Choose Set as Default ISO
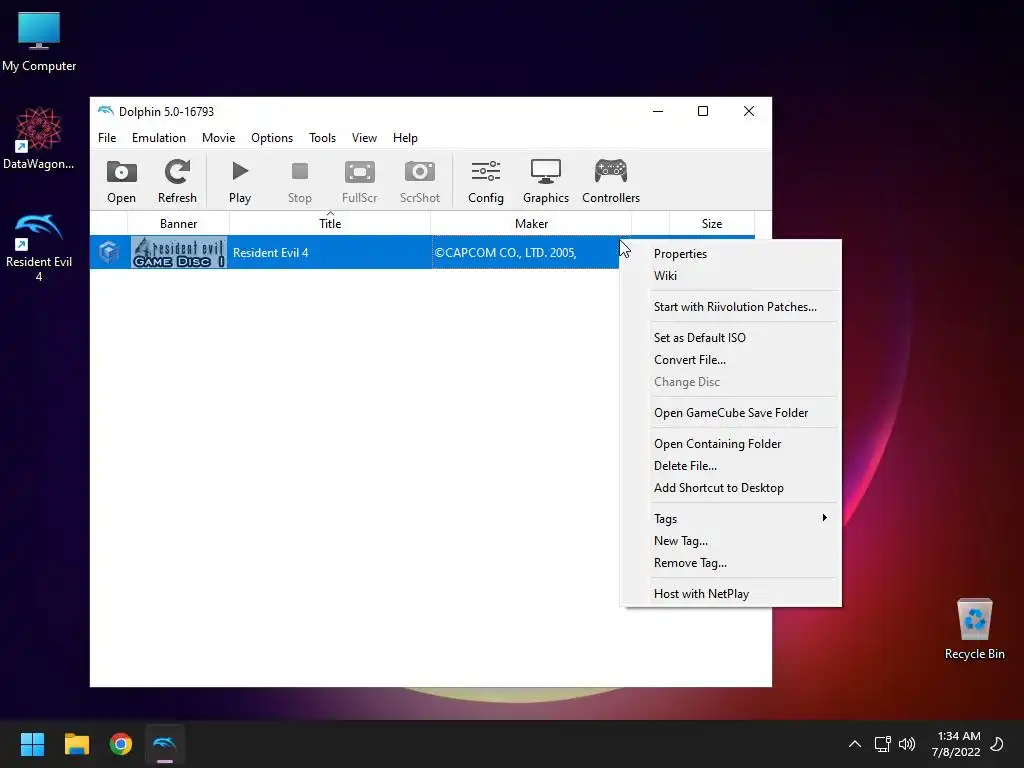This screenshot has width=1024, height=768. [x=731, y=338]
